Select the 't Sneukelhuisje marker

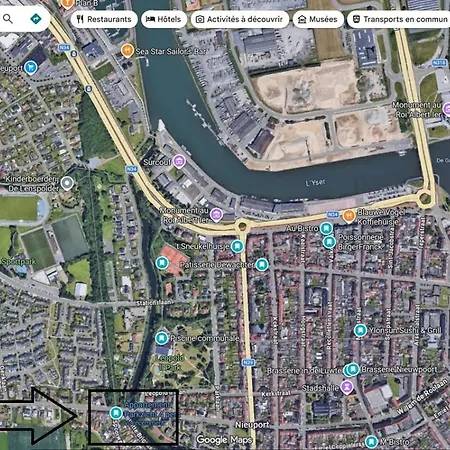click(x=237, y=246)
